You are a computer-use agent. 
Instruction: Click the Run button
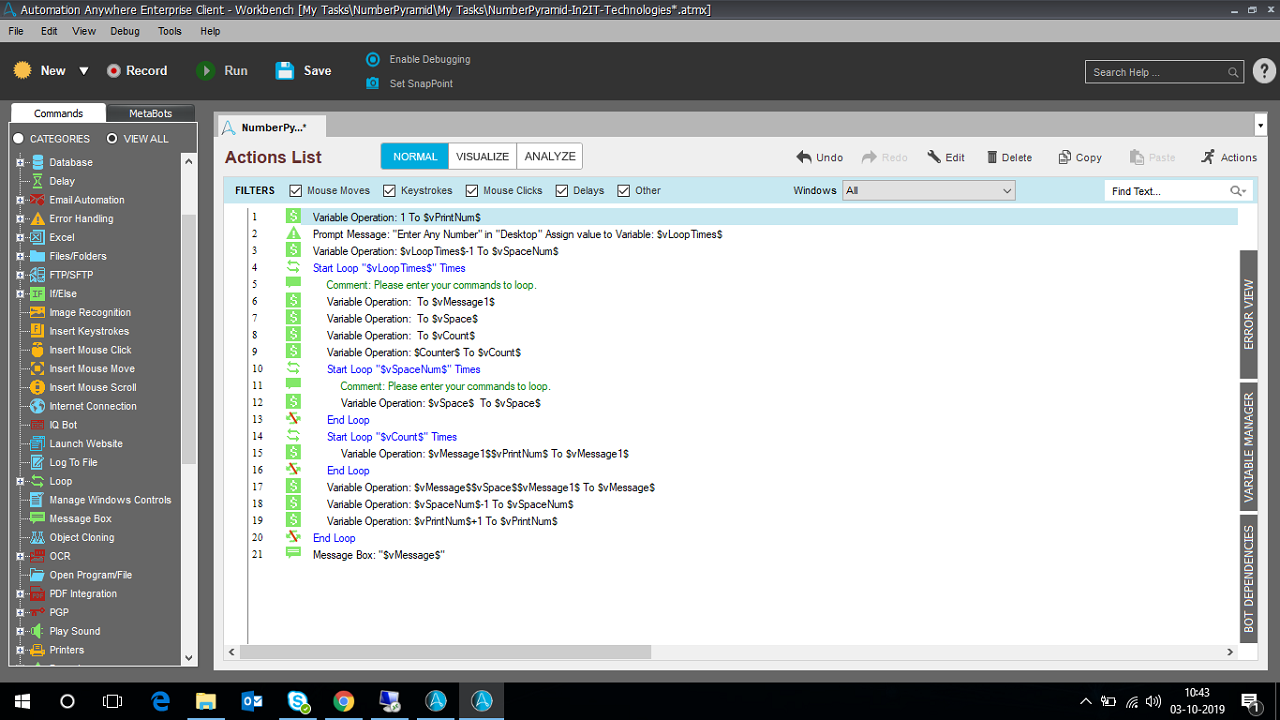[x=222, y=71]
